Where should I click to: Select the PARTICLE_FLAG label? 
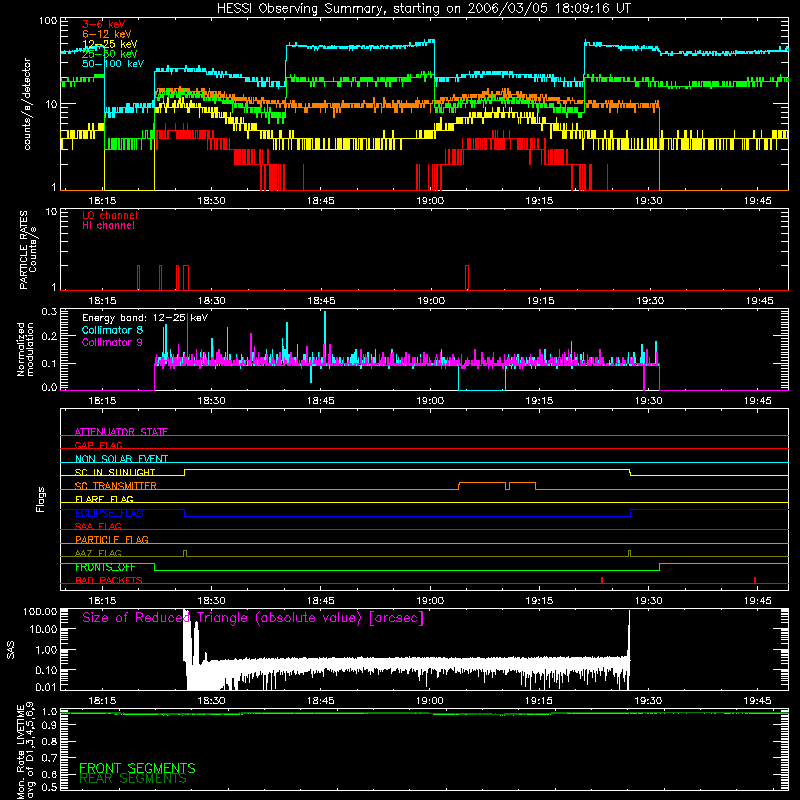pos(112,539)
